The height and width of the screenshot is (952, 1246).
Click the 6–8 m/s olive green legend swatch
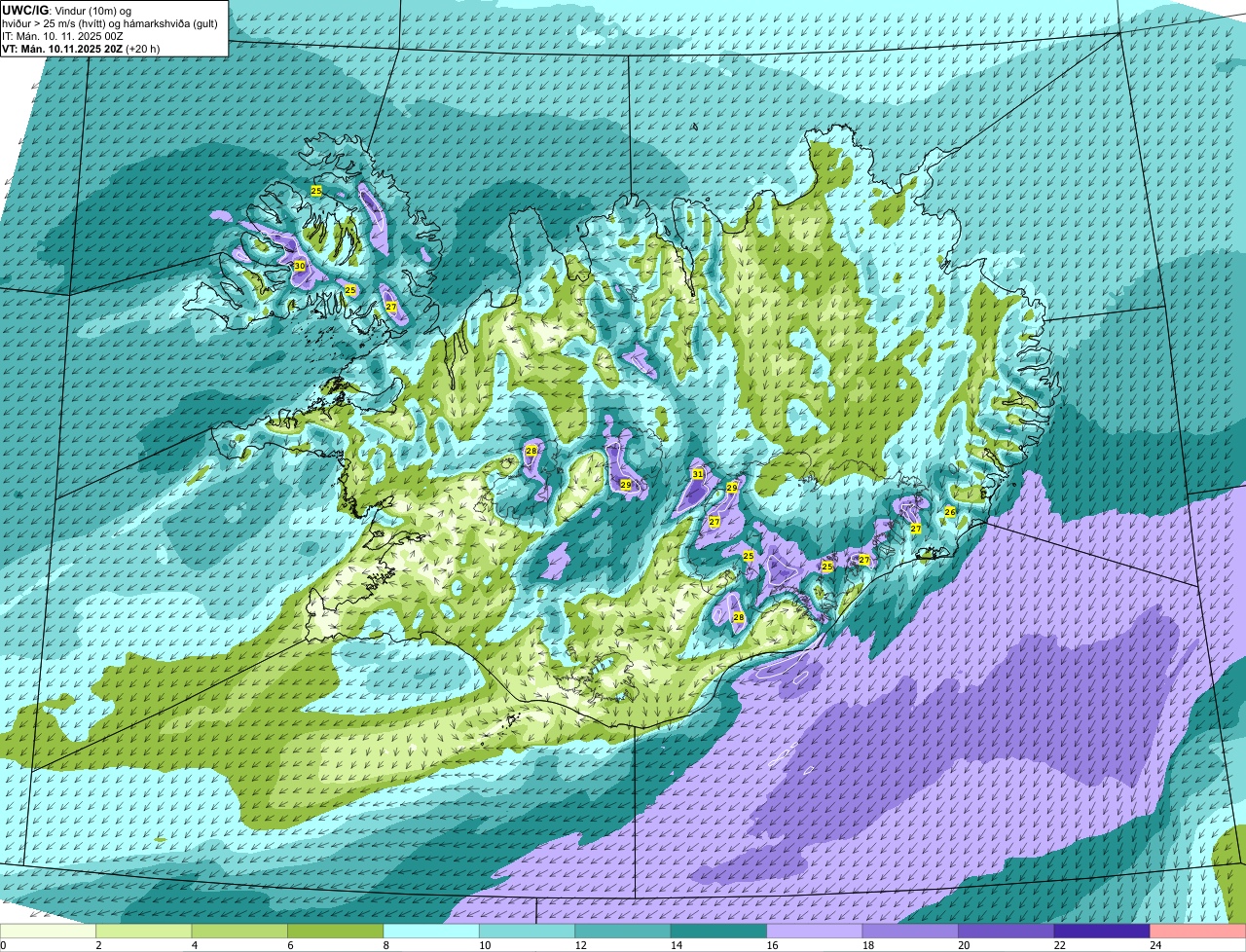click(x=337, y=932)
